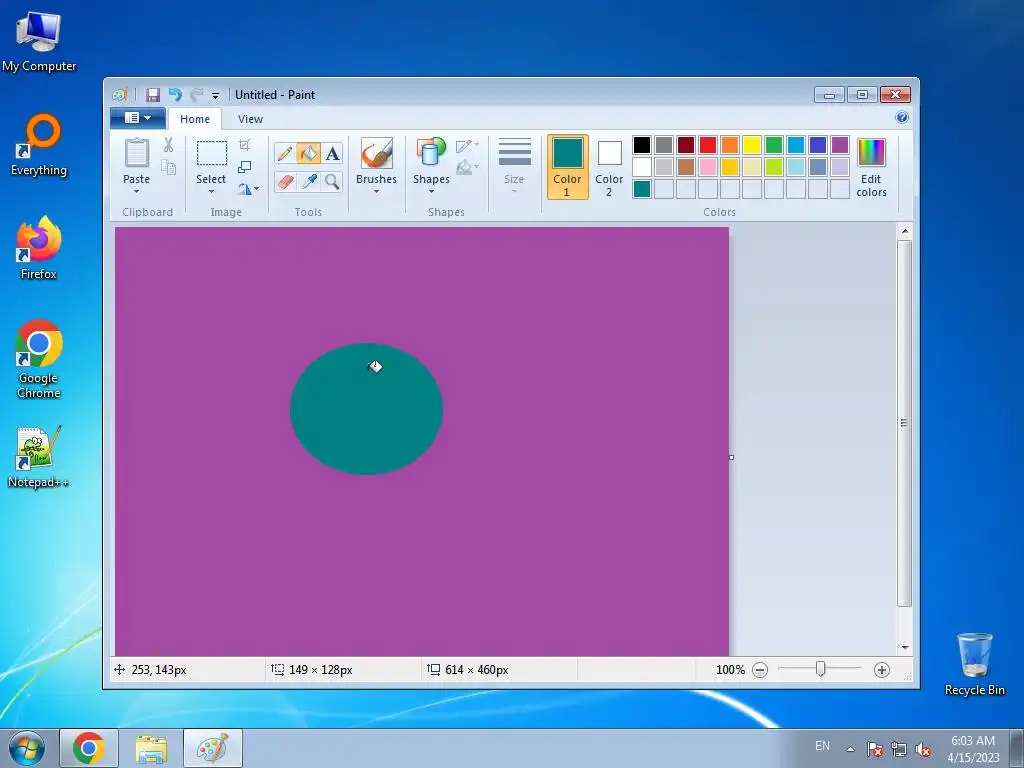The image size is (1024, 768).
Task: Click the vertical scrollbar up arrow
Action: click(x=904, y=231)
